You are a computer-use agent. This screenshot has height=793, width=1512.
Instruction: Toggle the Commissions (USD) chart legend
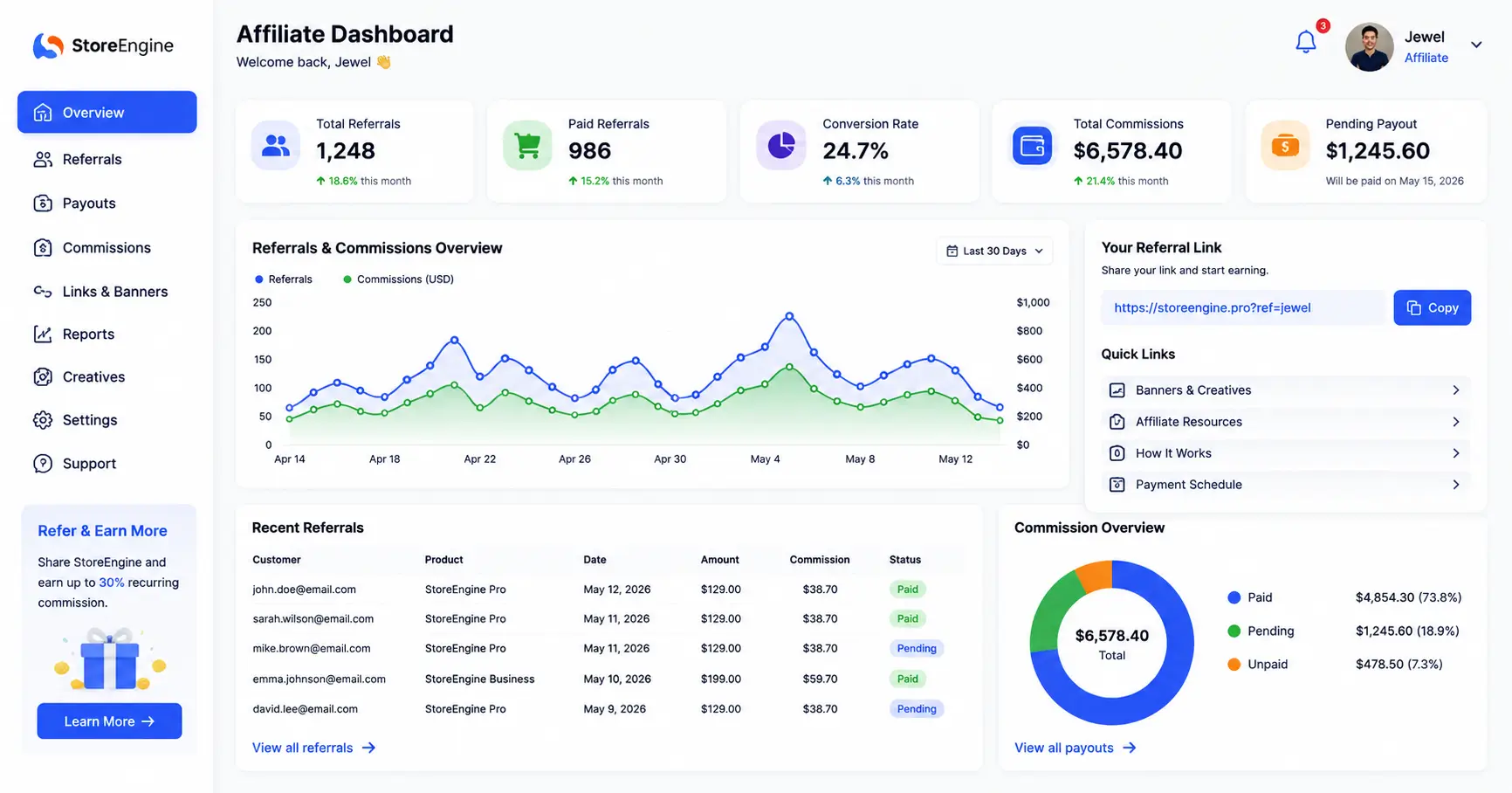point(398,279)
